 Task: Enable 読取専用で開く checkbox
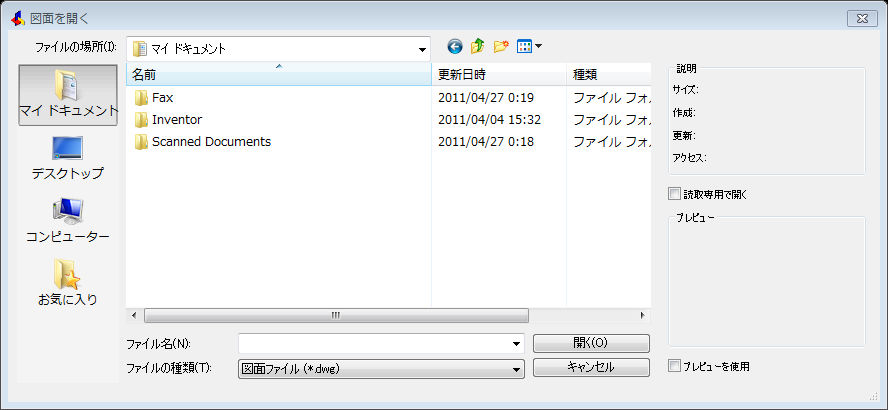(674, 194)
